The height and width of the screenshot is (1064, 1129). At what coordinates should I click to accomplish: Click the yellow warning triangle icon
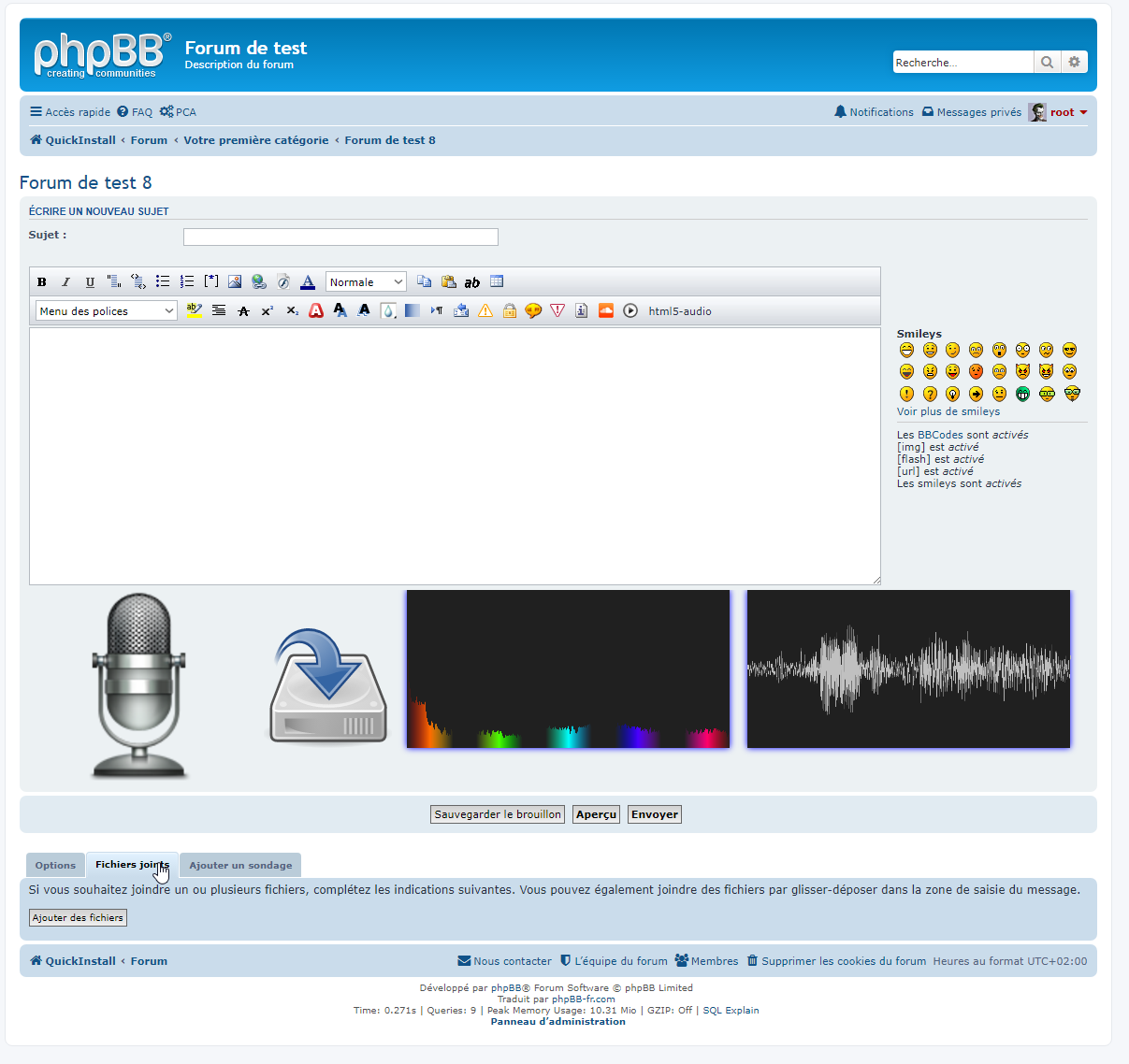[485, 311]
